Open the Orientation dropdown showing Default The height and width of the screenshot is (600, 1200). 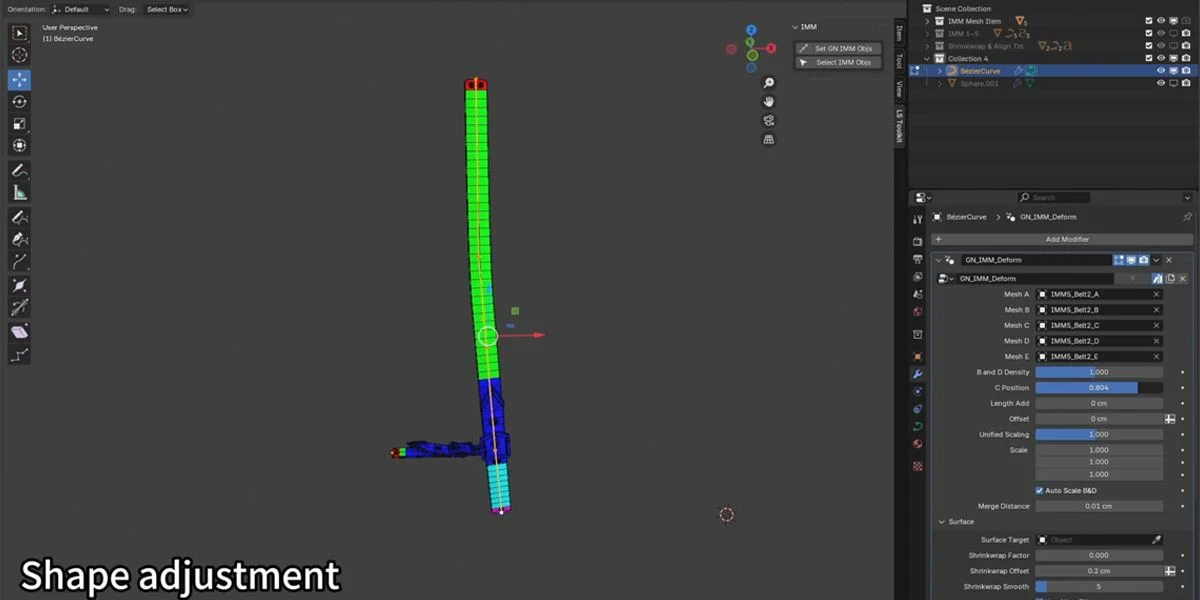pos(78,9)
